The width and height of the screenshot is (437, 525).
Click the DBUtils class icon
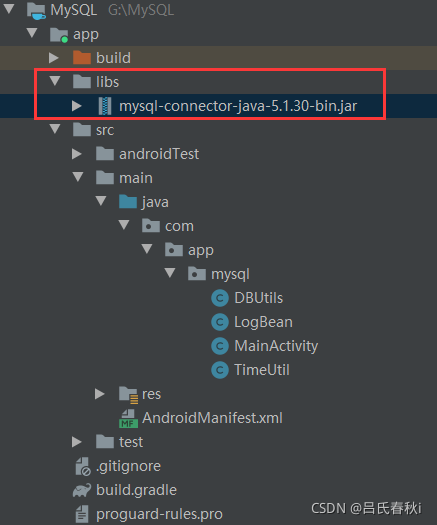pyautogui.click(x=220, y=298)
